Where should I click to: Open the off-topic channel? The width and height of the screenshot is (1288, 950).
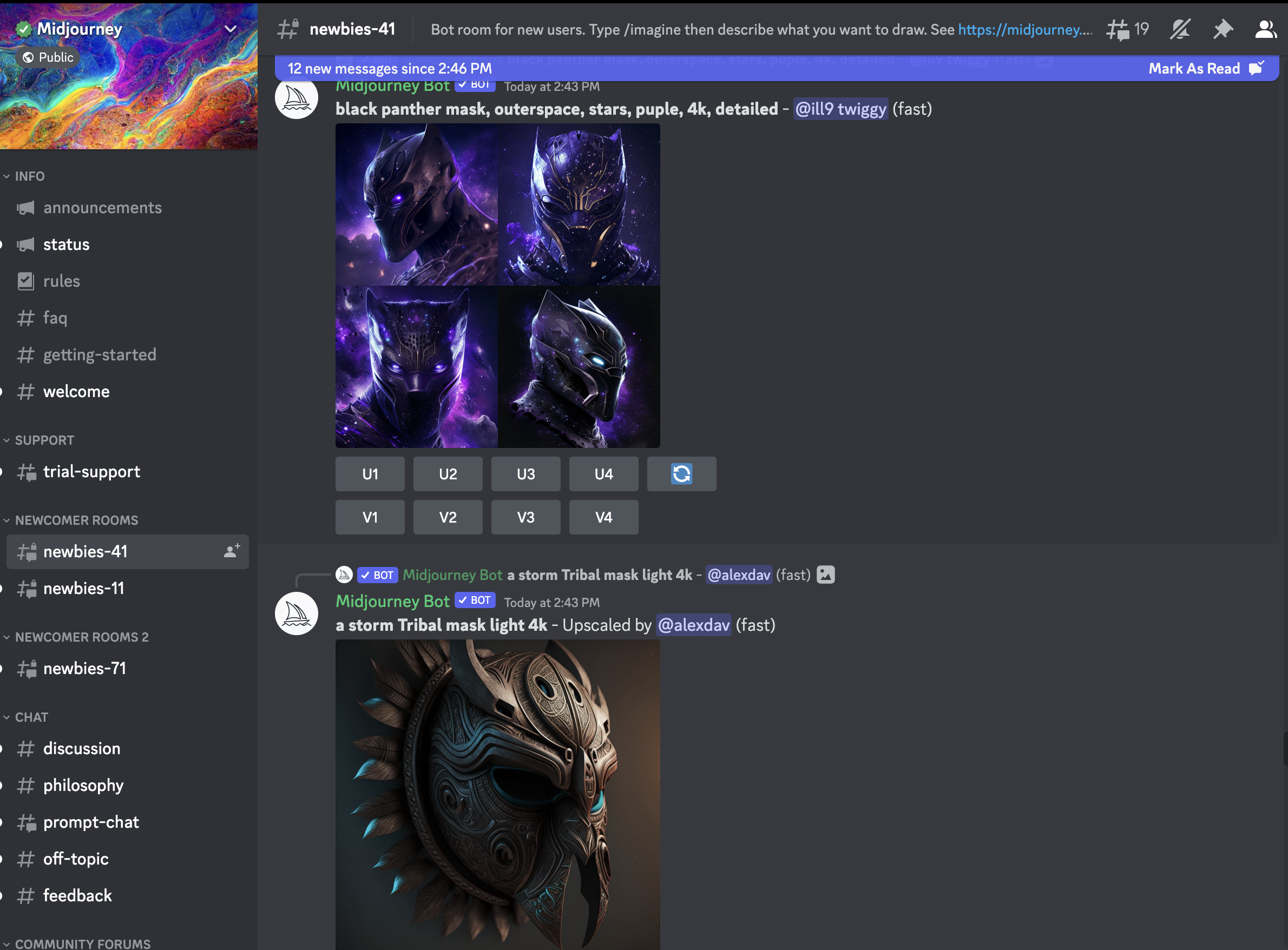(128, 859)
